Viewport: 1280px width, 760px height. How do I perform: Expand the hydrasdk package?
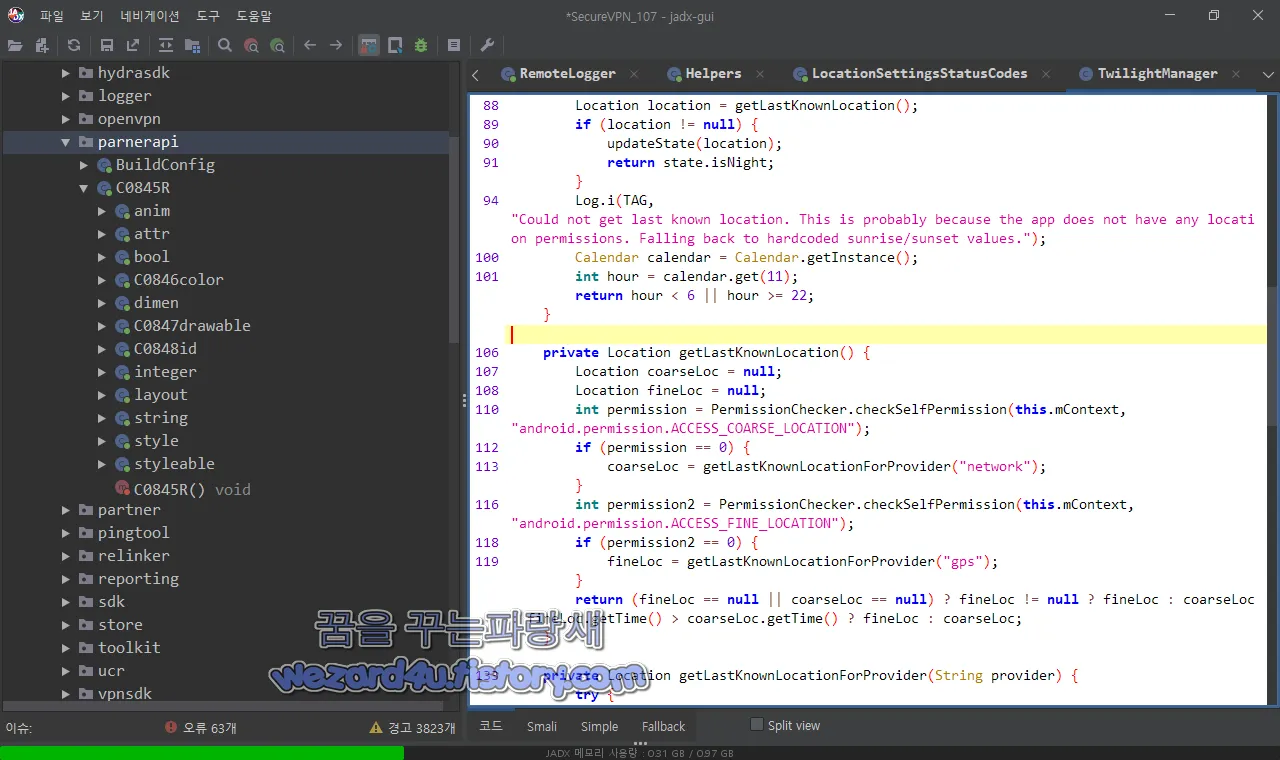click(66, 73)
